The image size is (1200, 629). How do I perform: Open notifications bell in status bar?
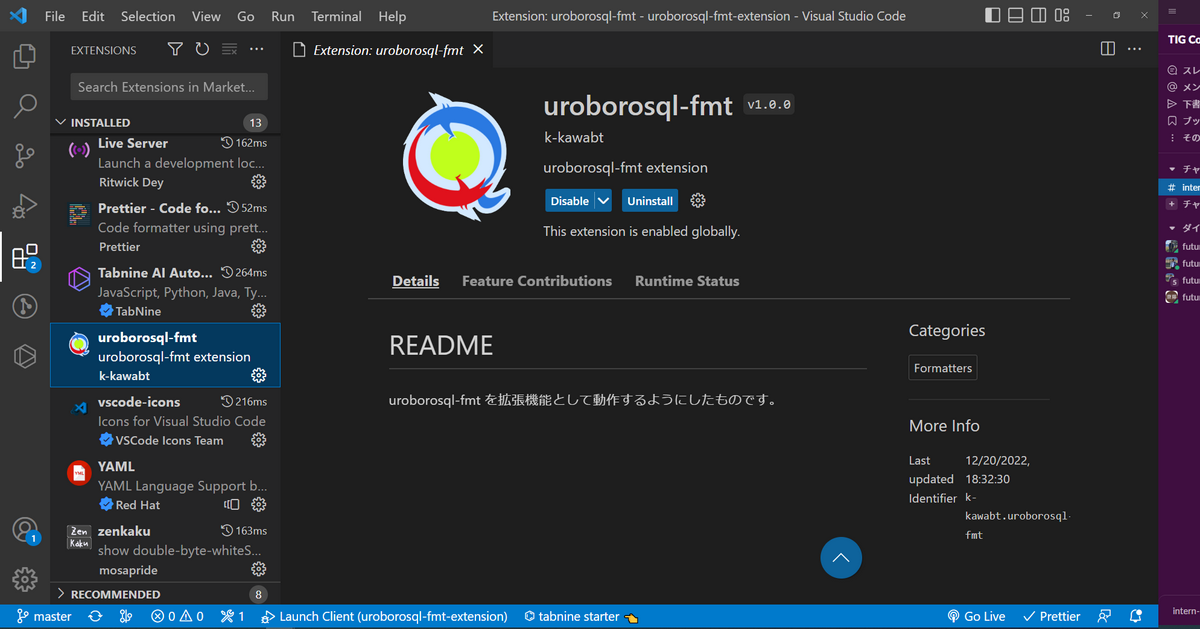pyautogui.click(x=1136, y=617)
